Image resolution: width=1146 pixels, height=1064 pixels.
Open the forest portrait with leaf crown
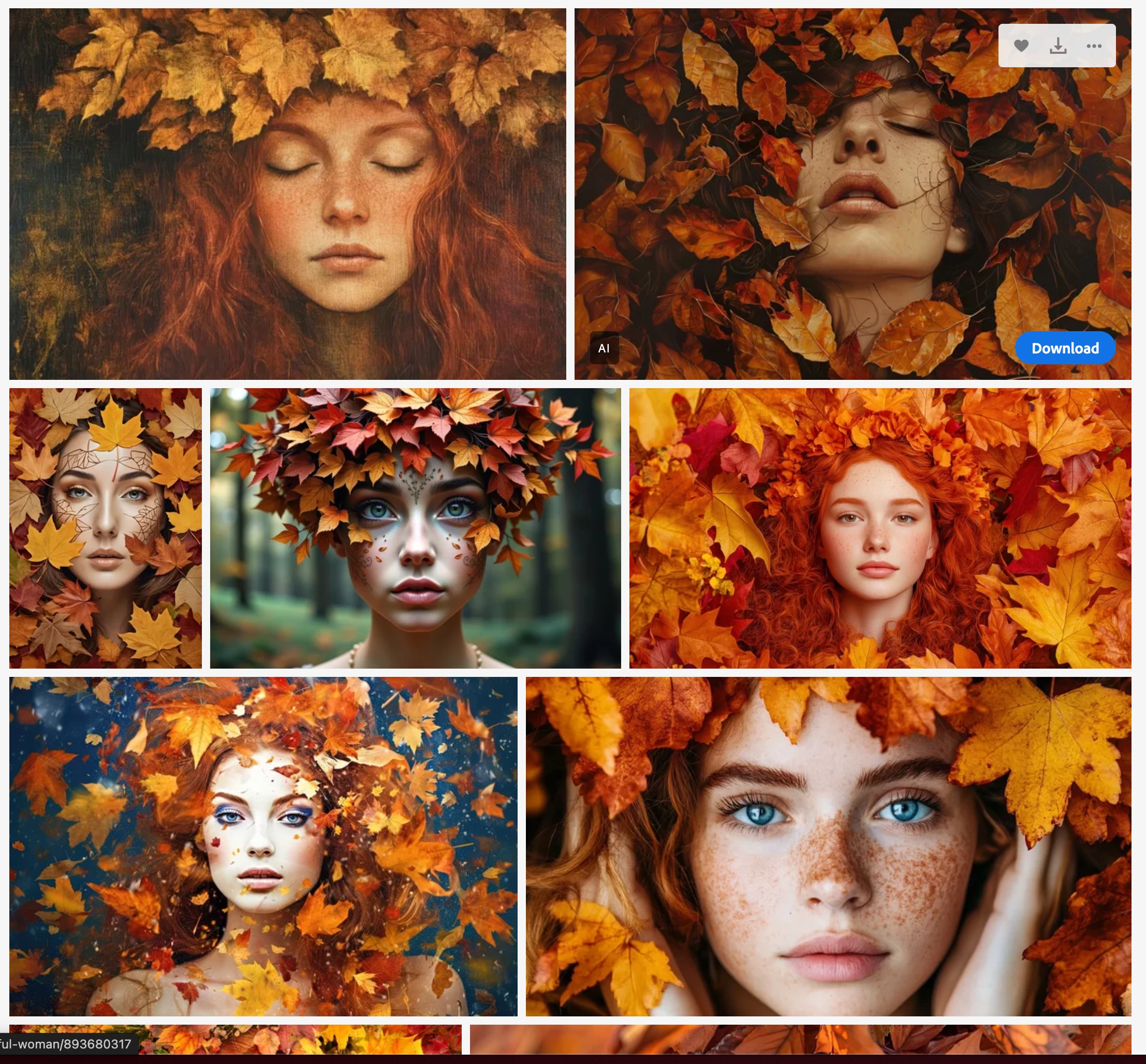415,528
